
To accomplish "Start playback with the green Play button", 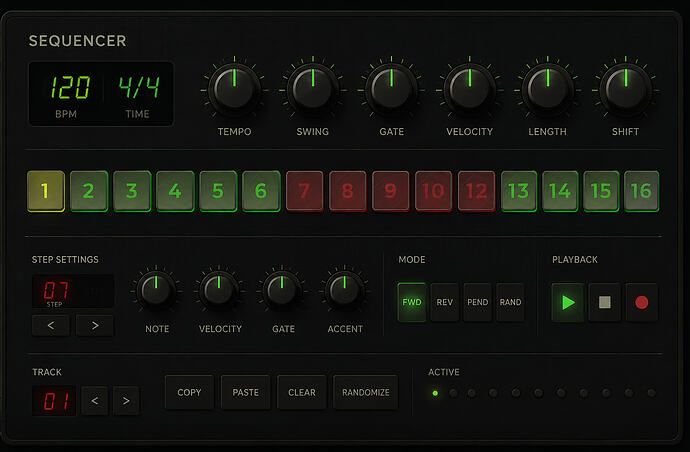I will [568, 302].
